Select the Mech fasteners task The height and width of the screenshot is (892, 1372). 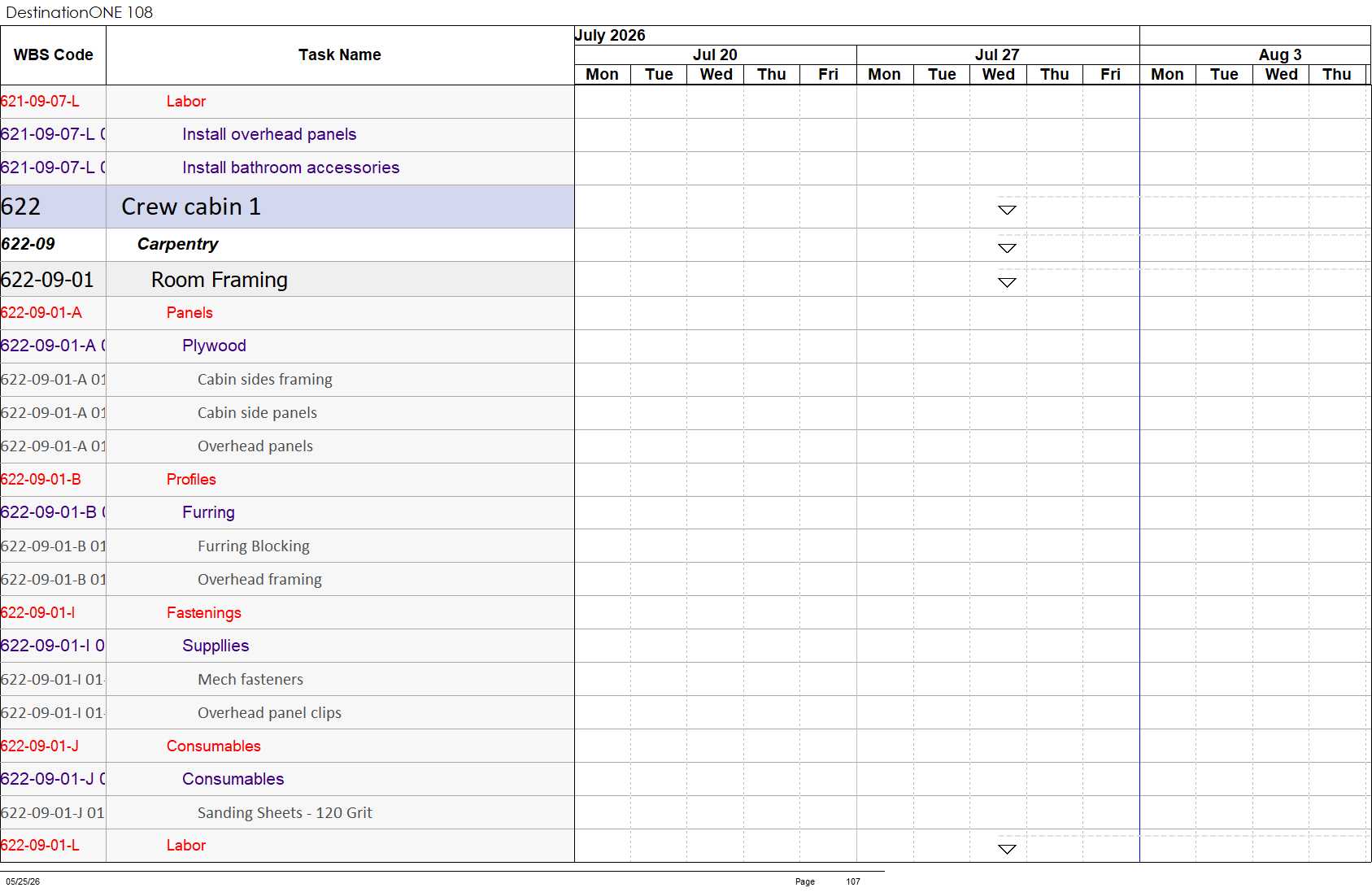[x=287, y=680]
